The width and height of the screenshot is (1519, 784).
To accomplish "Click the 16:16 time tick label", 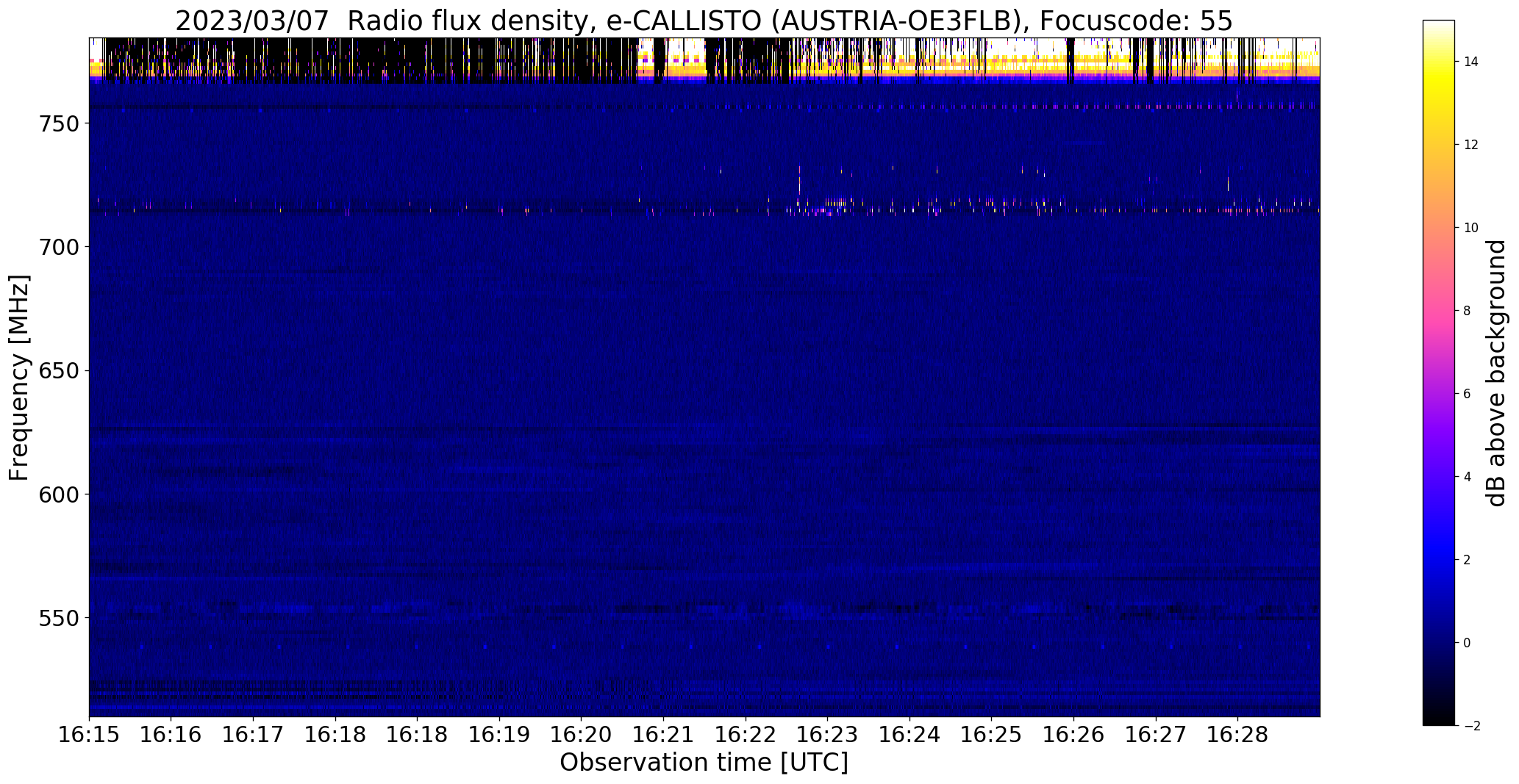I will pos(171,734).
